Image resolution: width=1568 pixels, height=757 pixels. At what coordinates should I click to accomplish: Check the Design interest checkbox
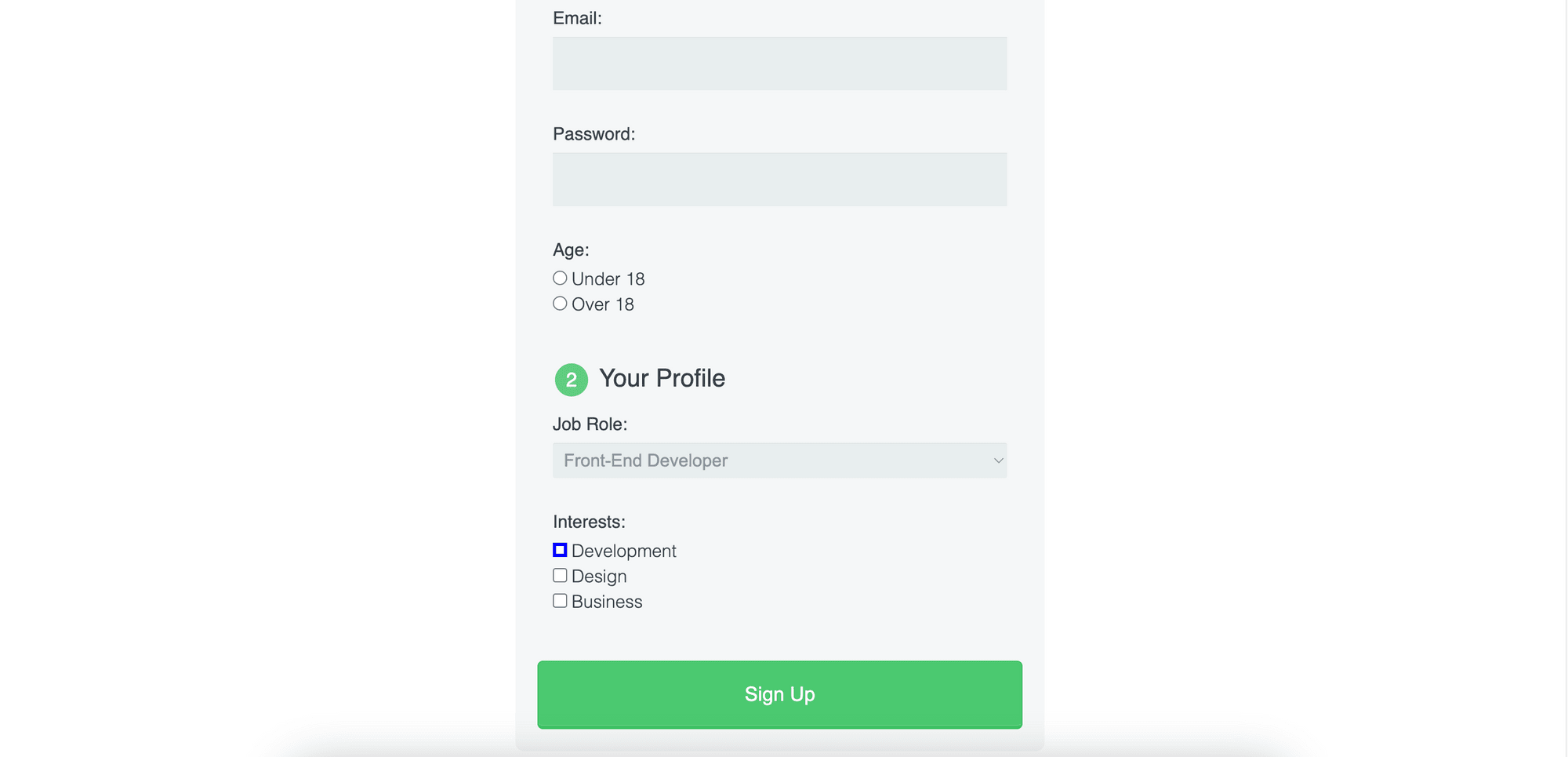coord(559,574)
